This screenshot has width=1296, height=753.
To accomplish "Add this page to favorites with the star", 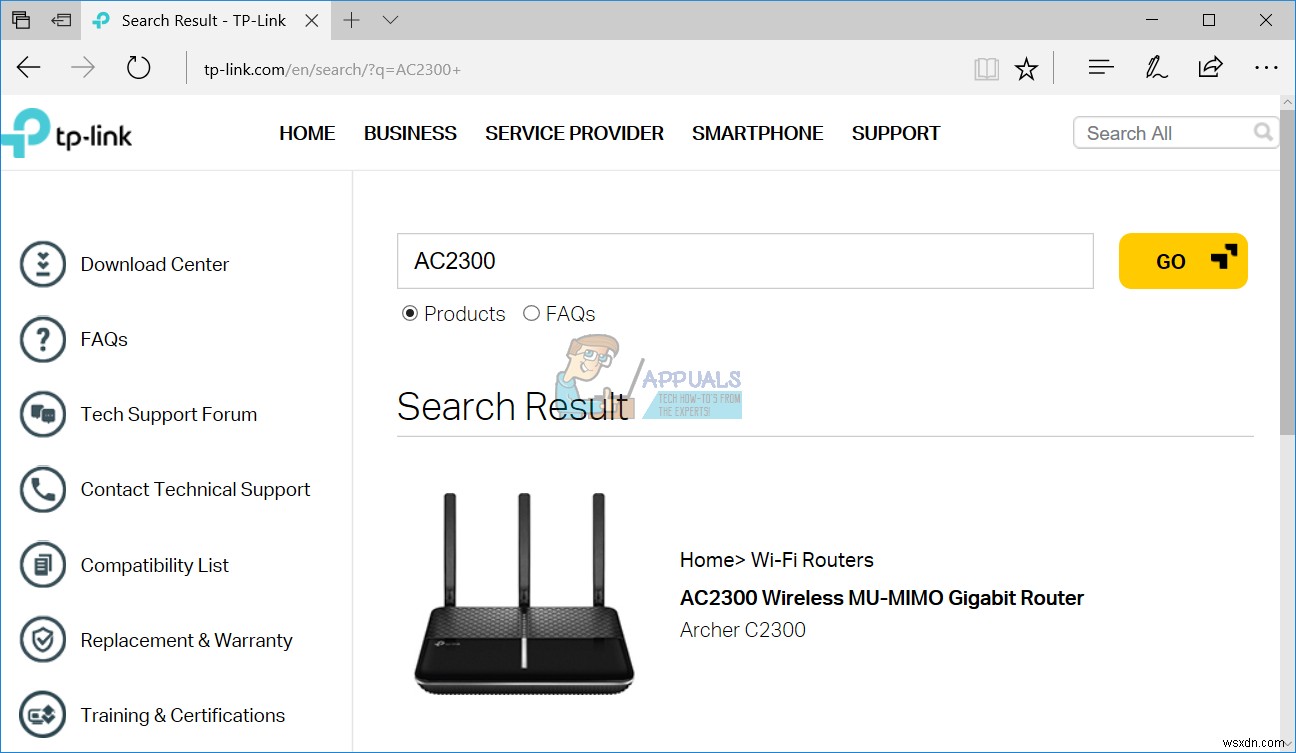I will (1027, 68).
